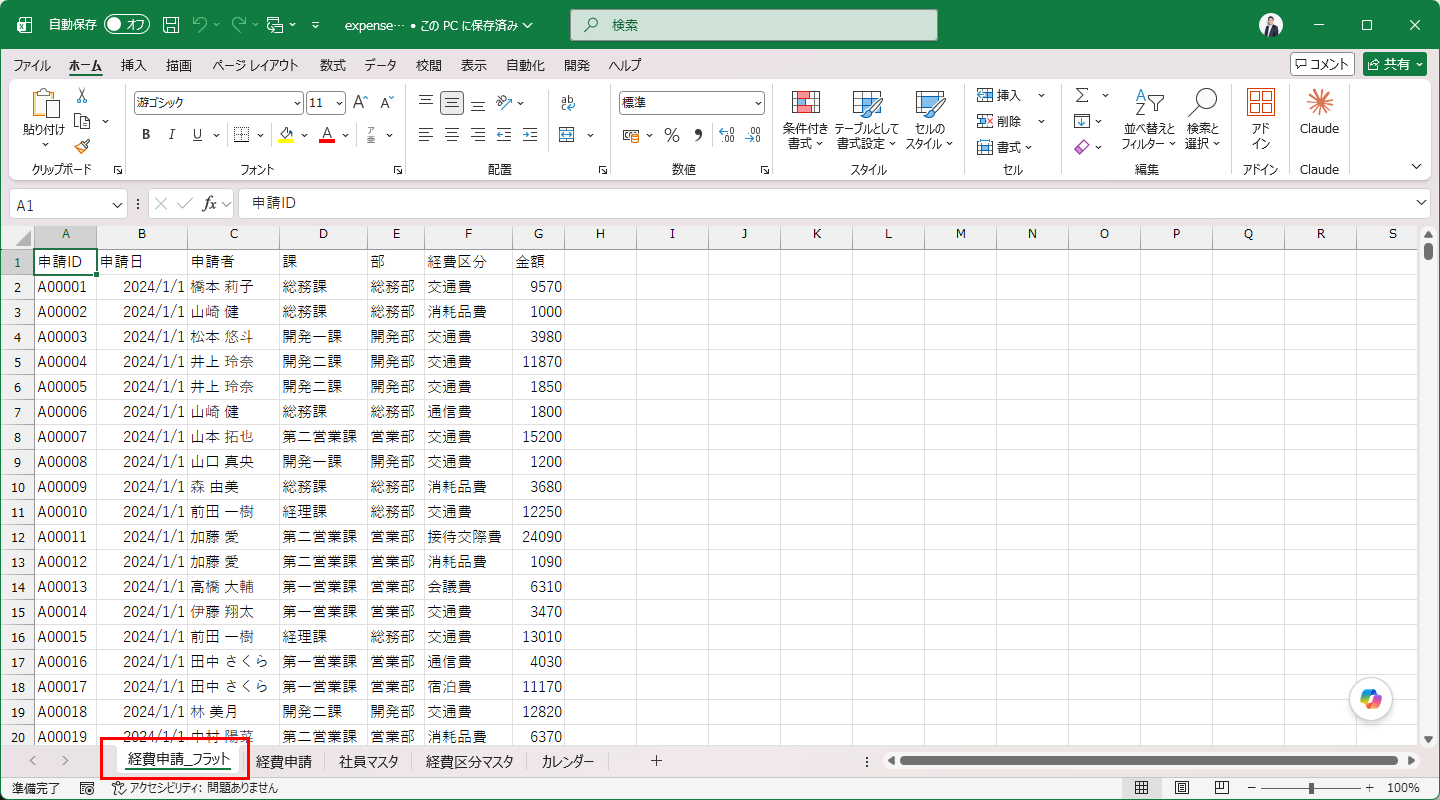1440x800 pixels.
Task: Open number format dropdown 標準
Action: pos(758,102)
